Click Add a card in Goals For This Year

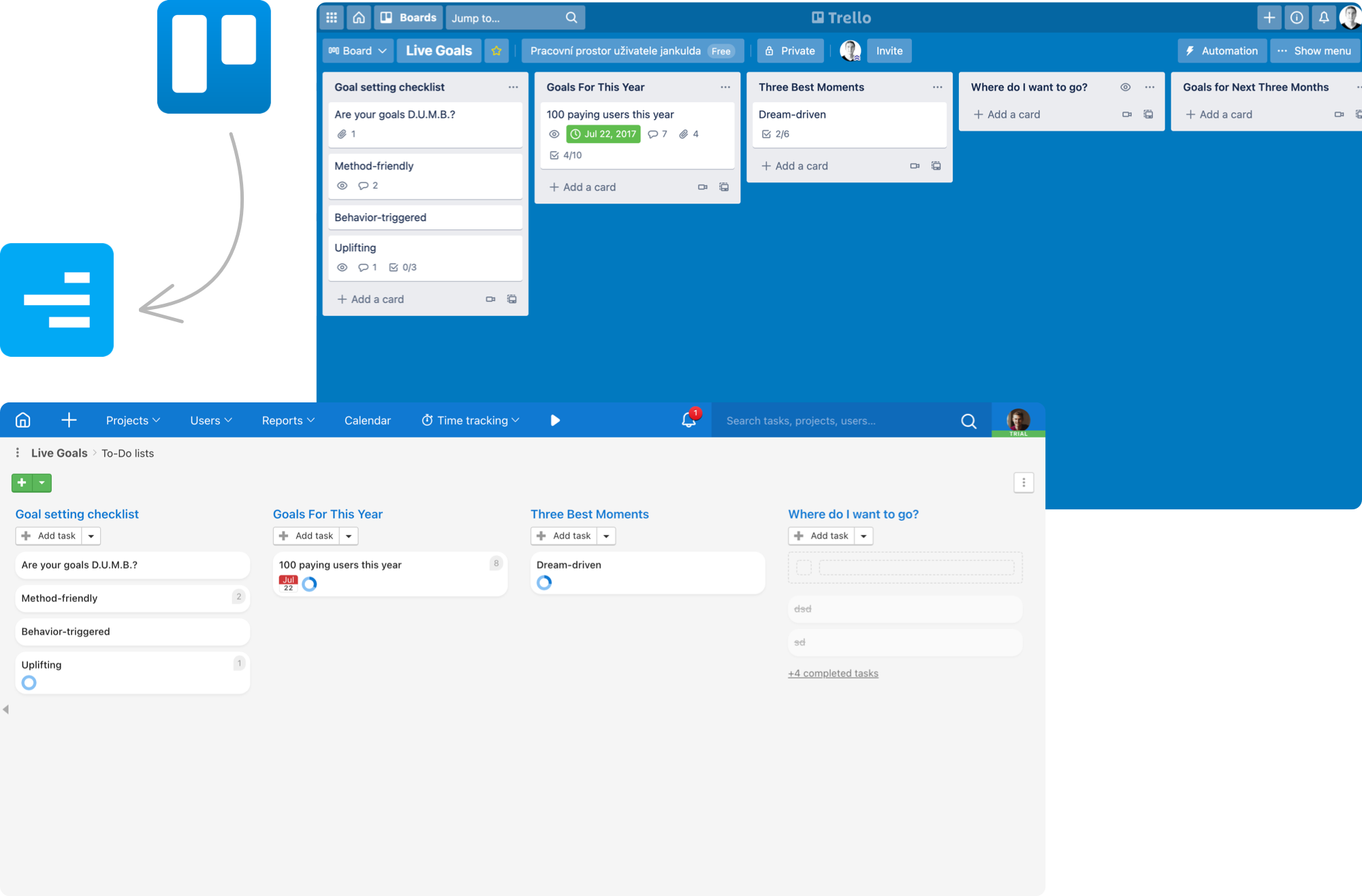click(x=582, y=187)
